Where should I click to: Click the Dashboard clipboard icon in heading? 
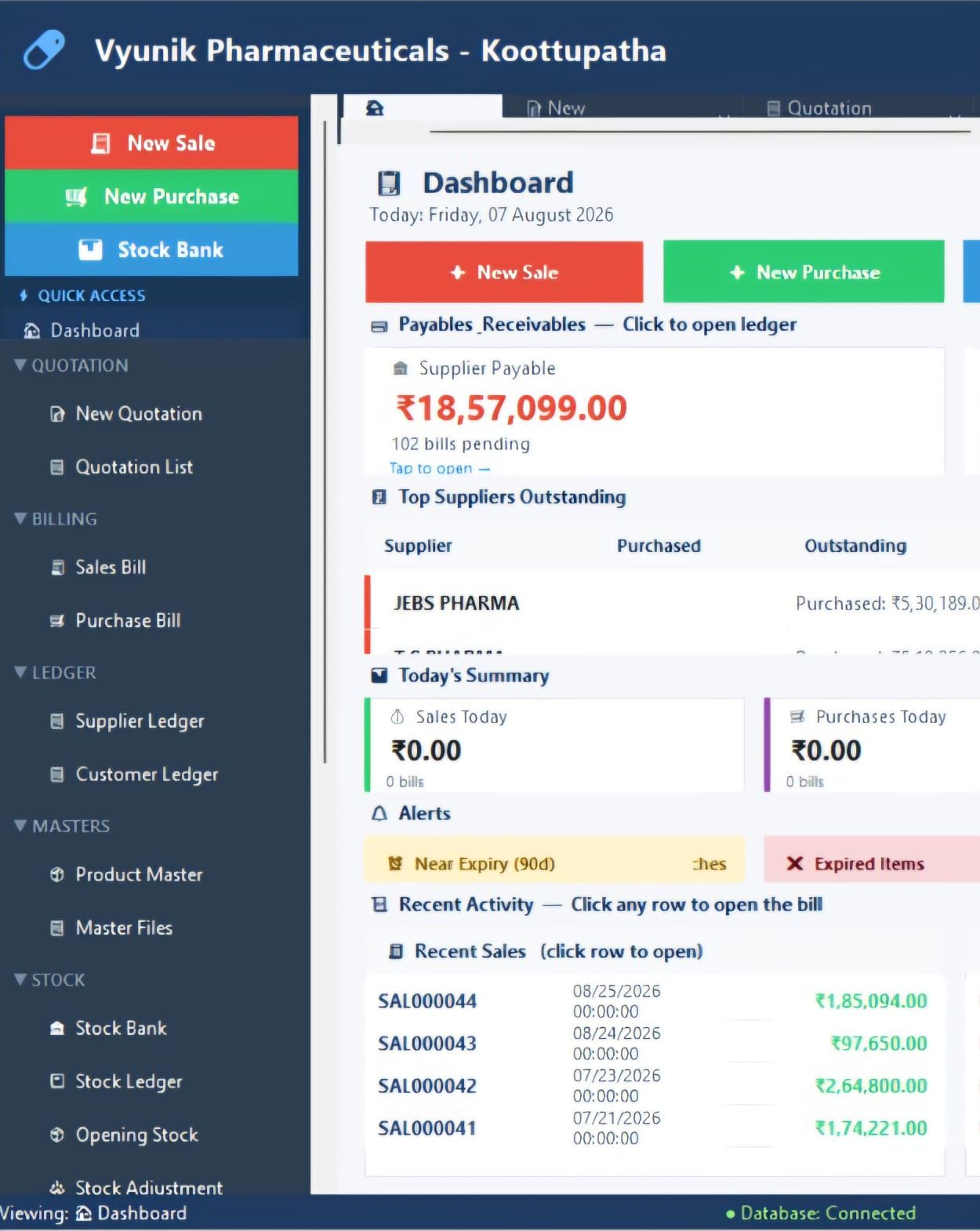point(389,183)
